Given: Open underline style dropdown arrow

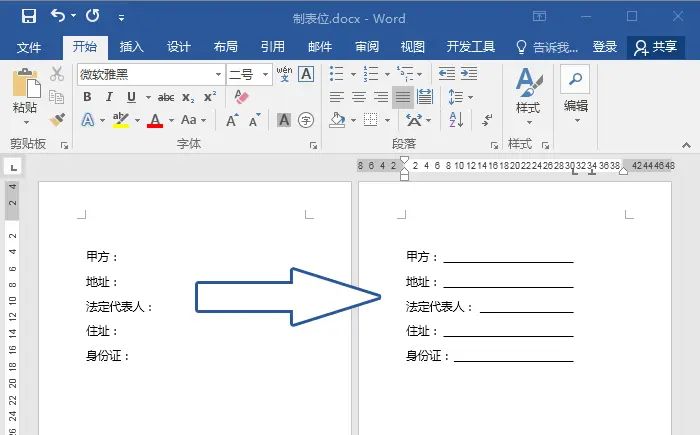Looking at the screenshot, I should (x=148, y=97).
